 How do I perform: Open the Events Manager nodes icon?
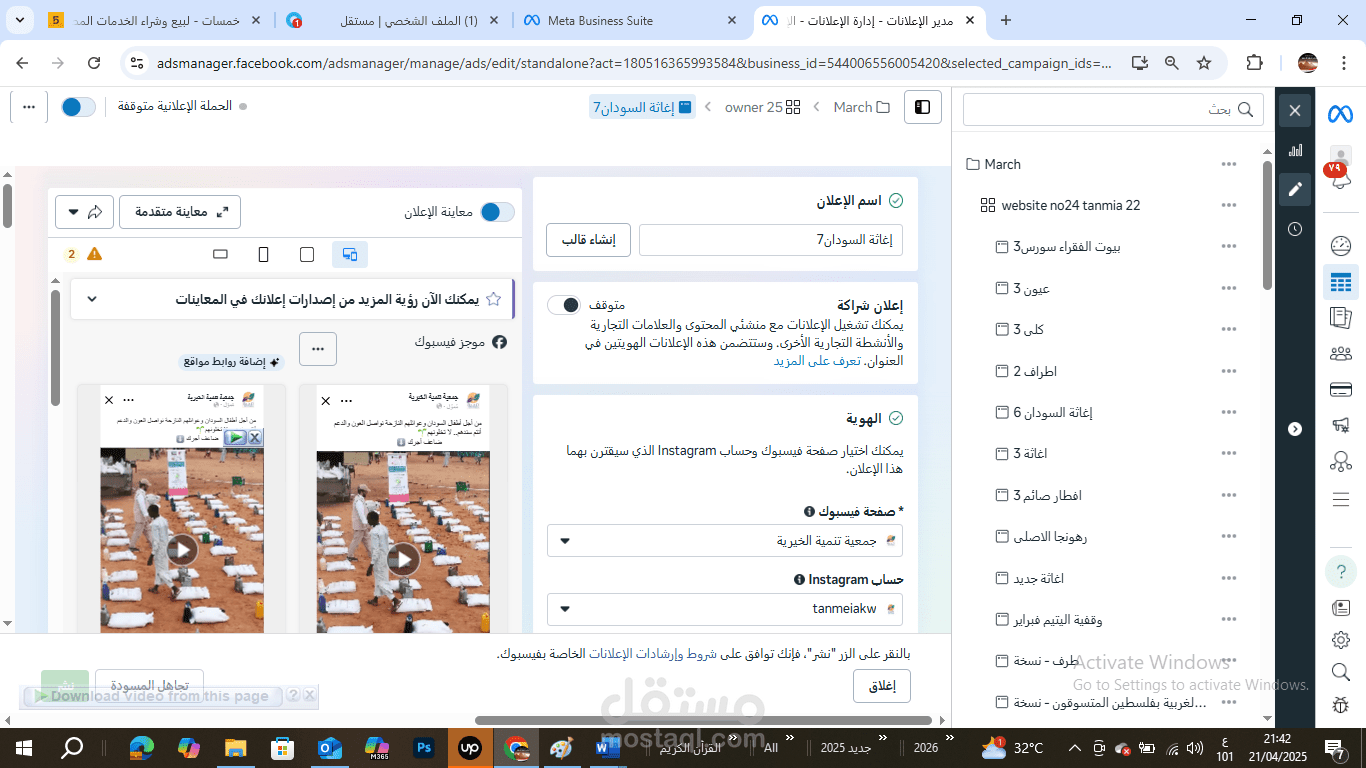pyautogui.click(x=1341, y=461)
